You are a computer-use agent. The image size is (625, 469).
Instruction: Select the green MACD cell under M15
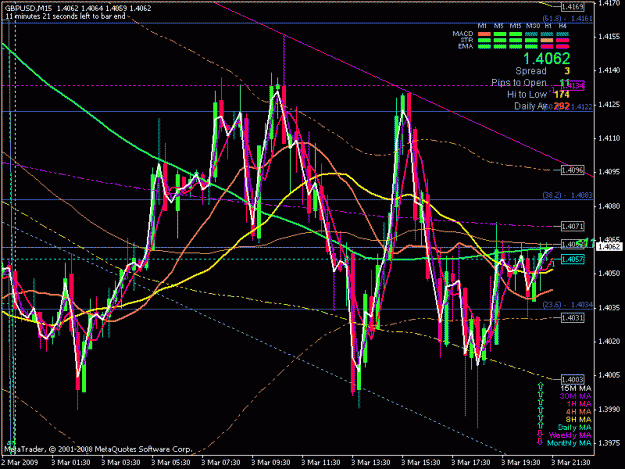(x=515, y=34)
